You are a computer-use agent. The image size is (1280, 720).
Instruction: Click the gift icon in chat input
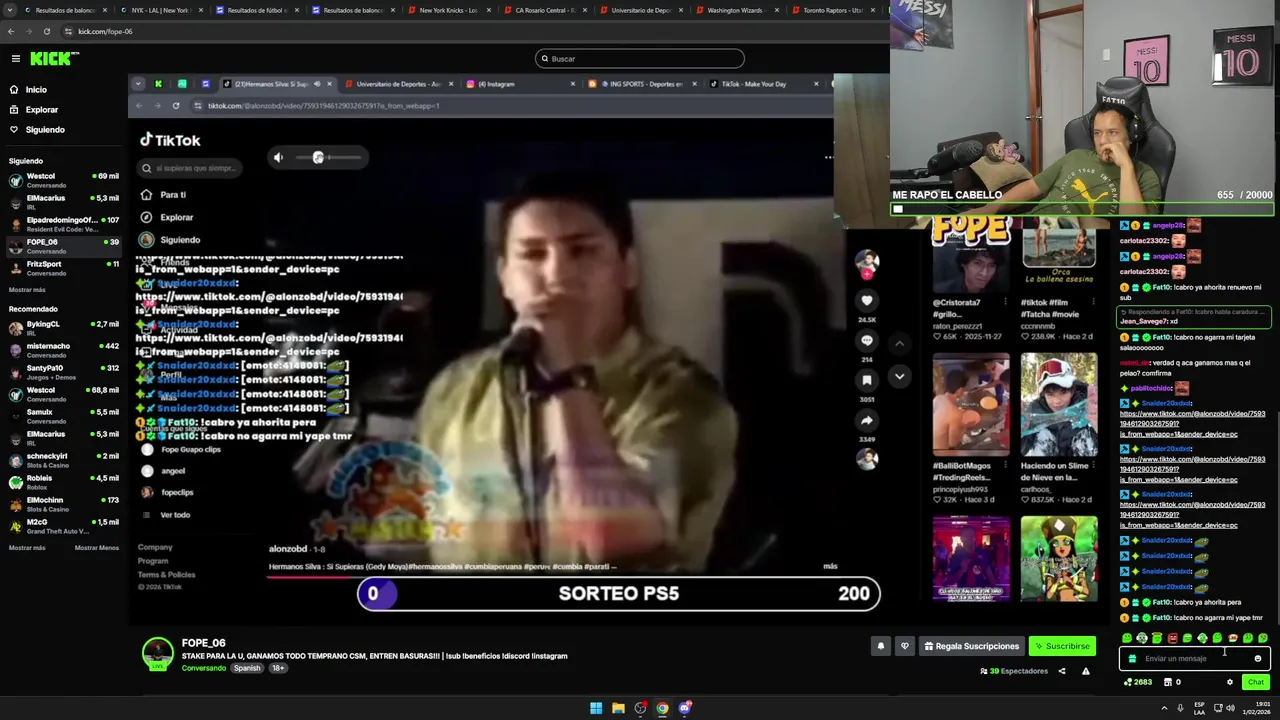click(x=1132, y=659)
